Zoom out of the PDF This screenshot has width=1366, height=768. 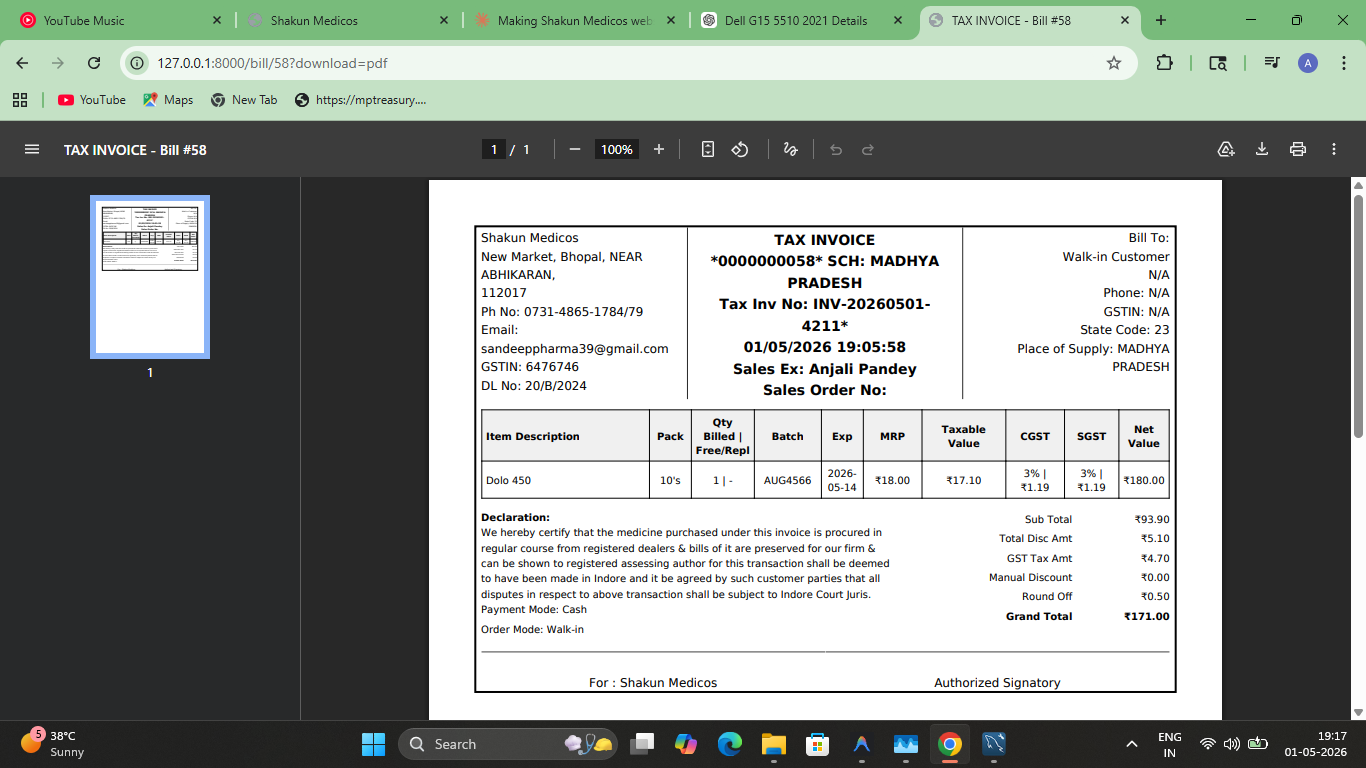tap(575, 149)
